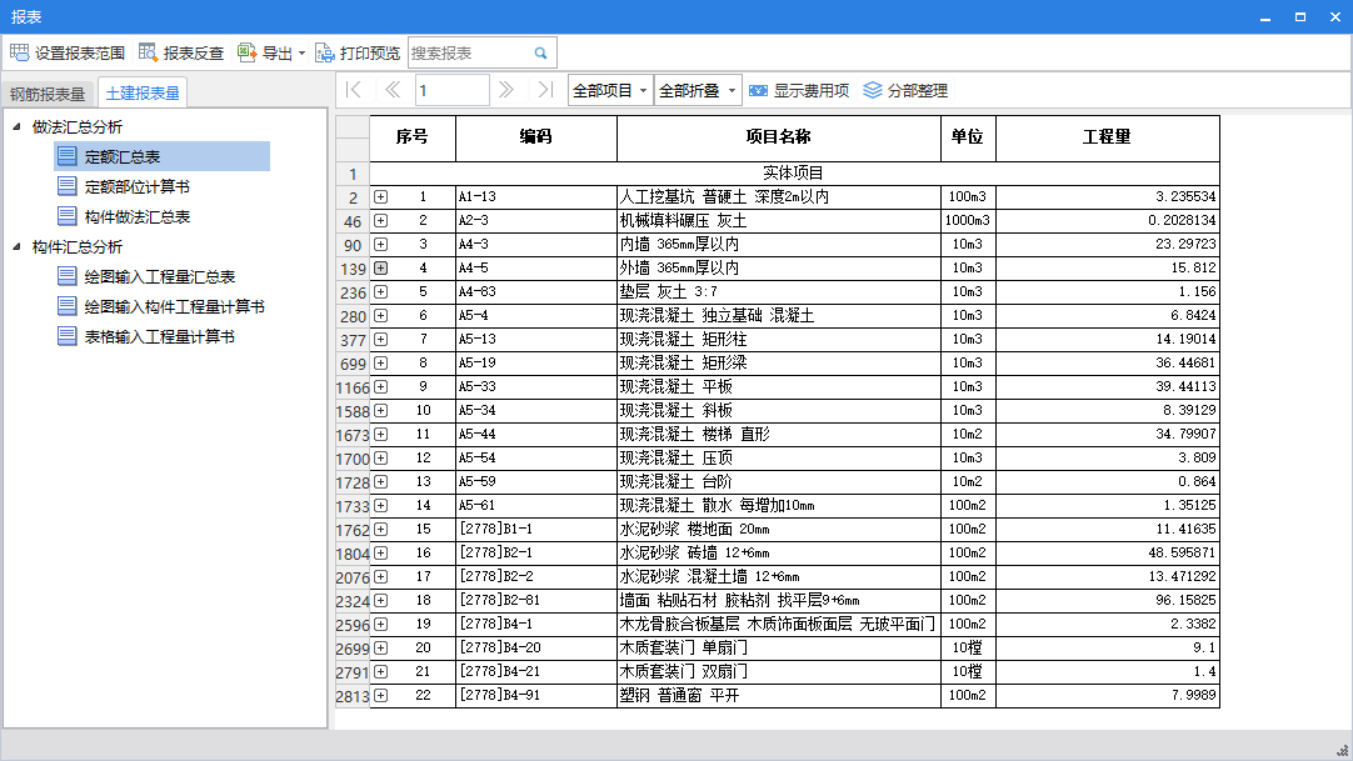The image size is (1353, 761).
Task: Click the 报表反查 toolbar button
Action: click(181, 53)
